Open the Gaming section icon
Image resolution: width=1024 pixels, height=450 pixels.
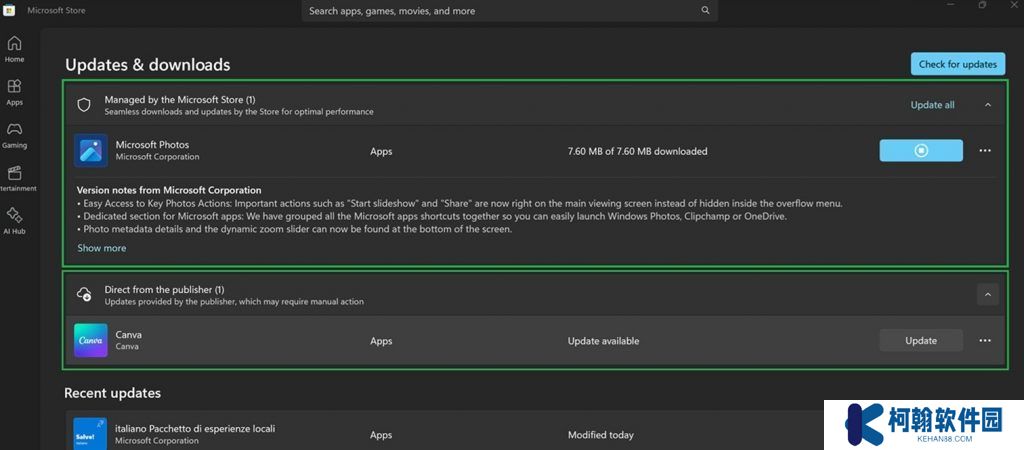(14, 129)
